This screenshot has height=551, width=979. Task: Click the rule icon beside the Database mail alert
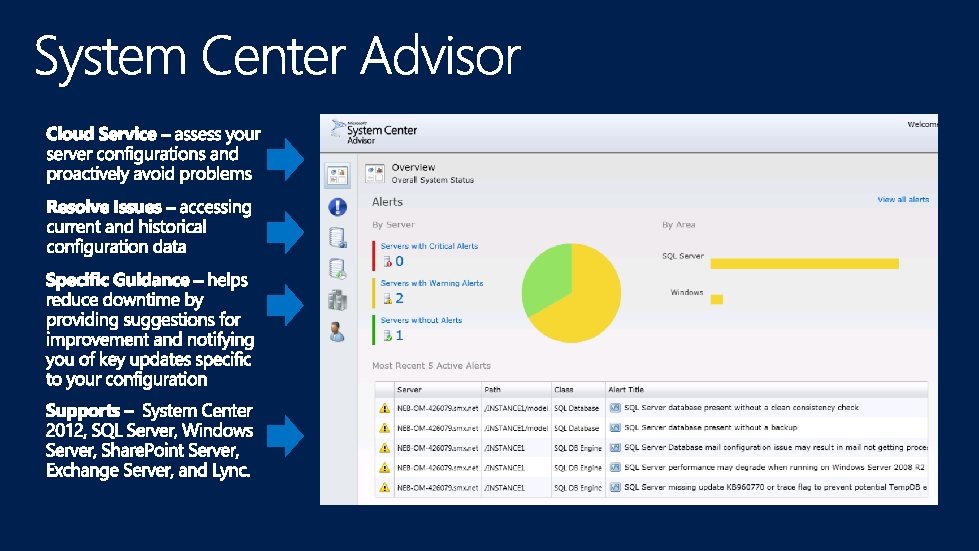(x=615, y=448)
